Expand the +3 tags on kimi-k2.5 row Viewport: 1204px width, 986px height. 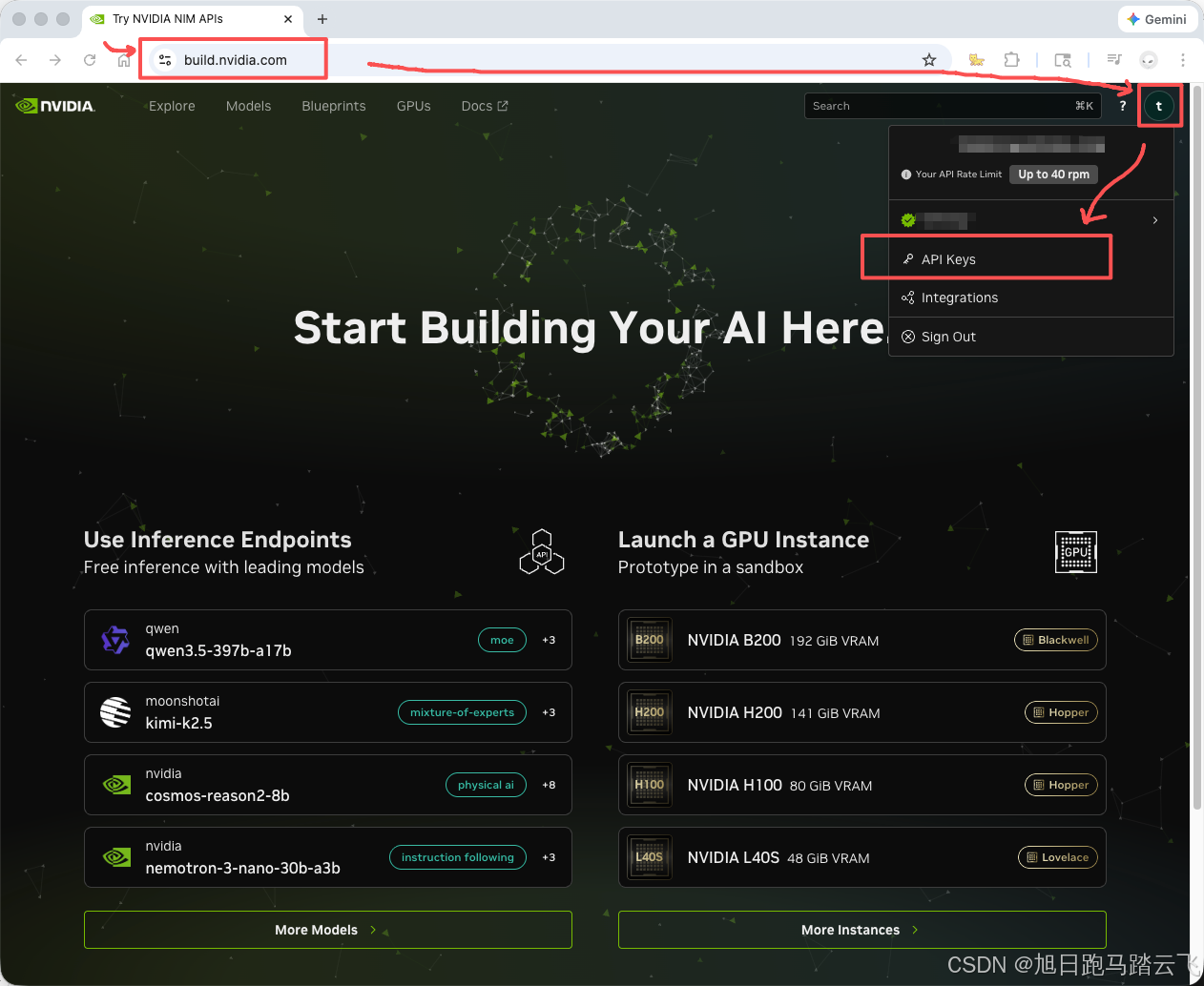pyautogui.click(x=549, y=712)
